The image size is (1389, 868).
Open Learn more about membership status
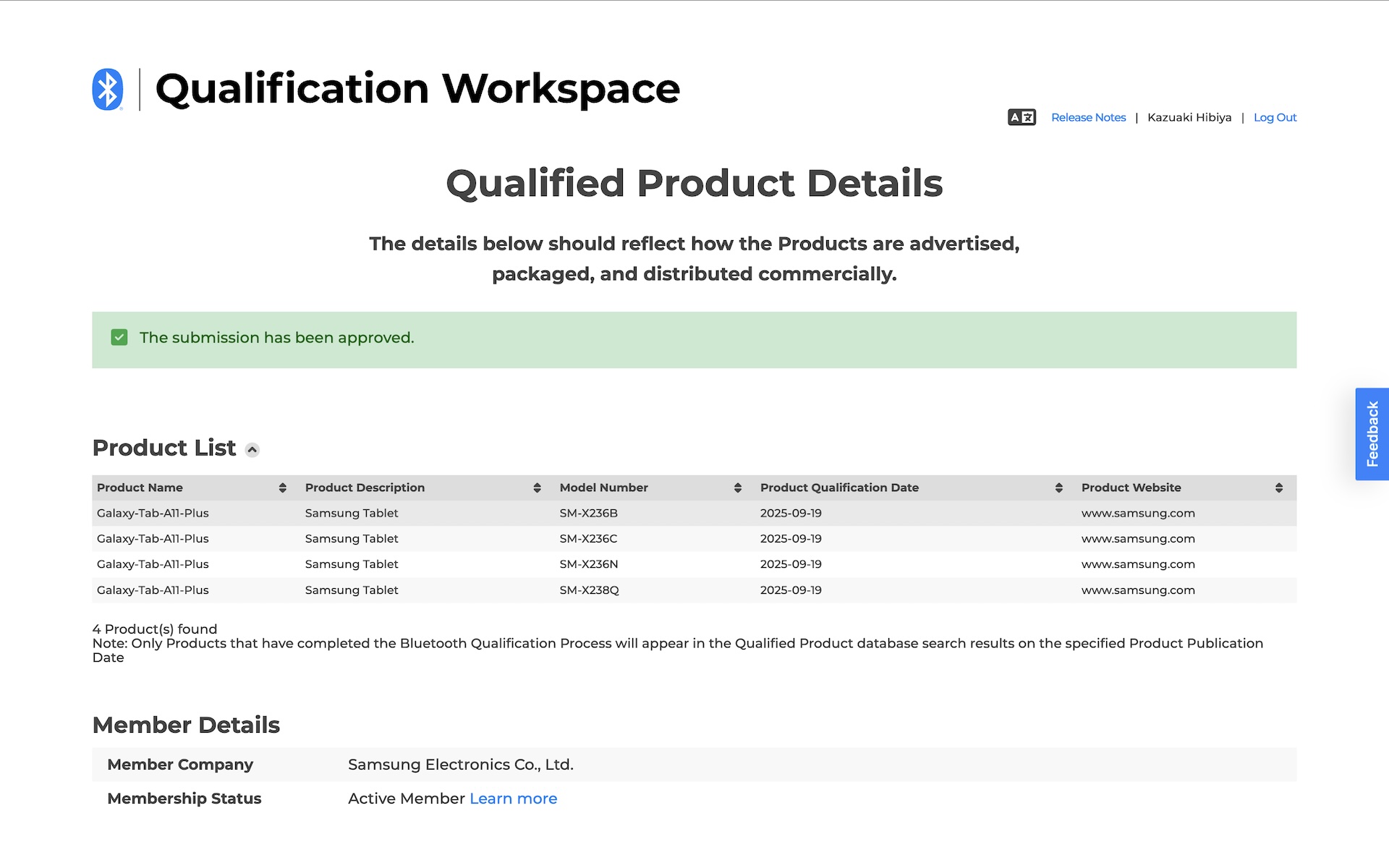click(513, 799)
